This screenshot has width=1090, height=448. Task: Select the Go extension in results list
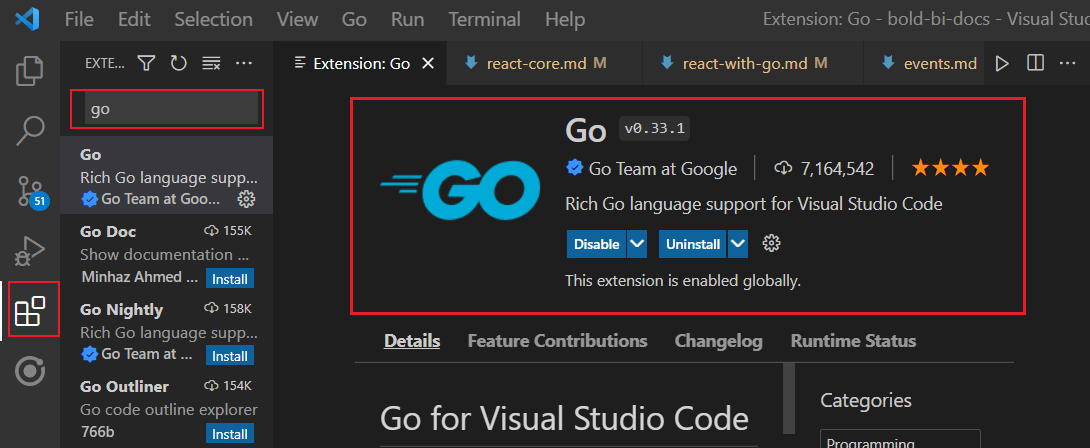pos(167,175)
